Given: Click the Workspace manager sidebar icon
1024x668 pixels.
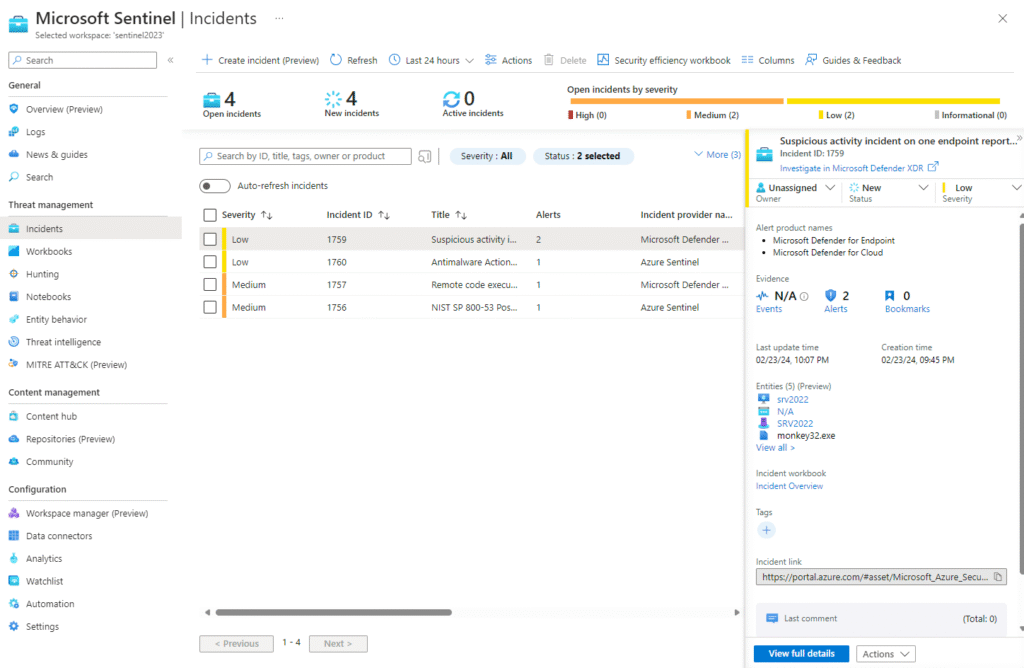Looking at the screenshot, I should [14, 513].
